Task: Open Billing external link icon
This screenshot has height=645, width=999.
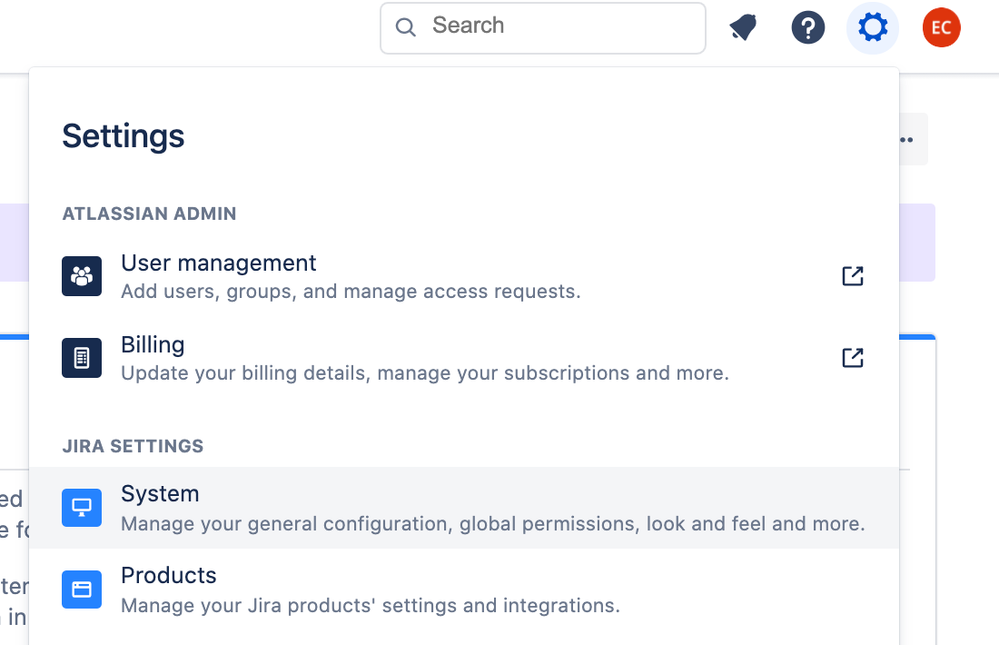Action: [852, 358]
